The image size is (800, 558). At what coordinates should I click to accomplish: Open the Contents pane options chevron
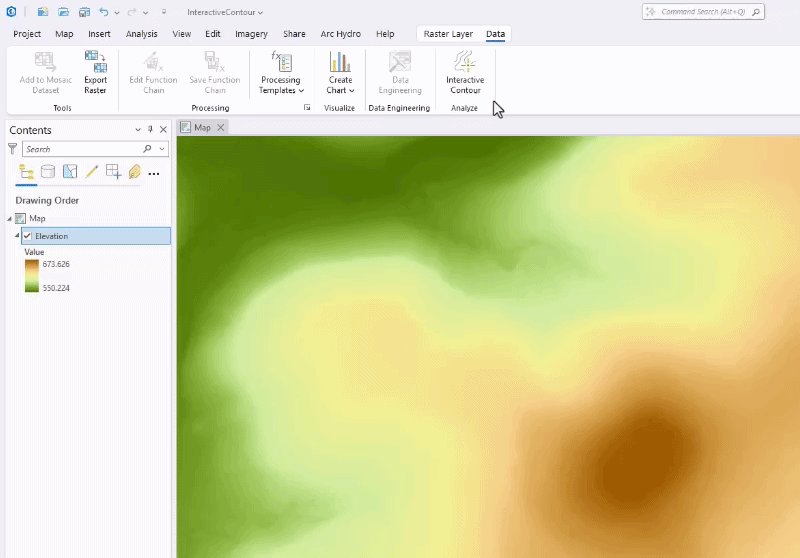pyautogui.click(x=138, y=130)
